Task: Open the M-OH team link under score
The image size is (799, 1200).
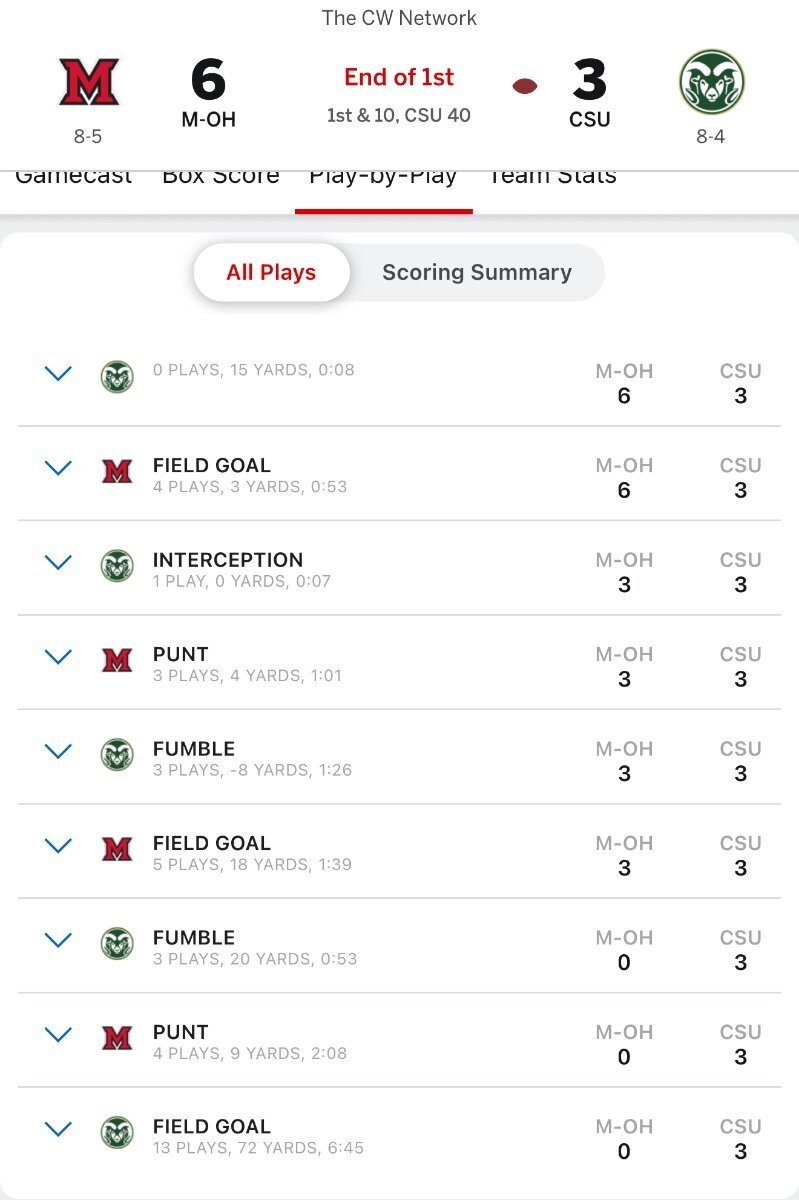Action: click(208, 120)
